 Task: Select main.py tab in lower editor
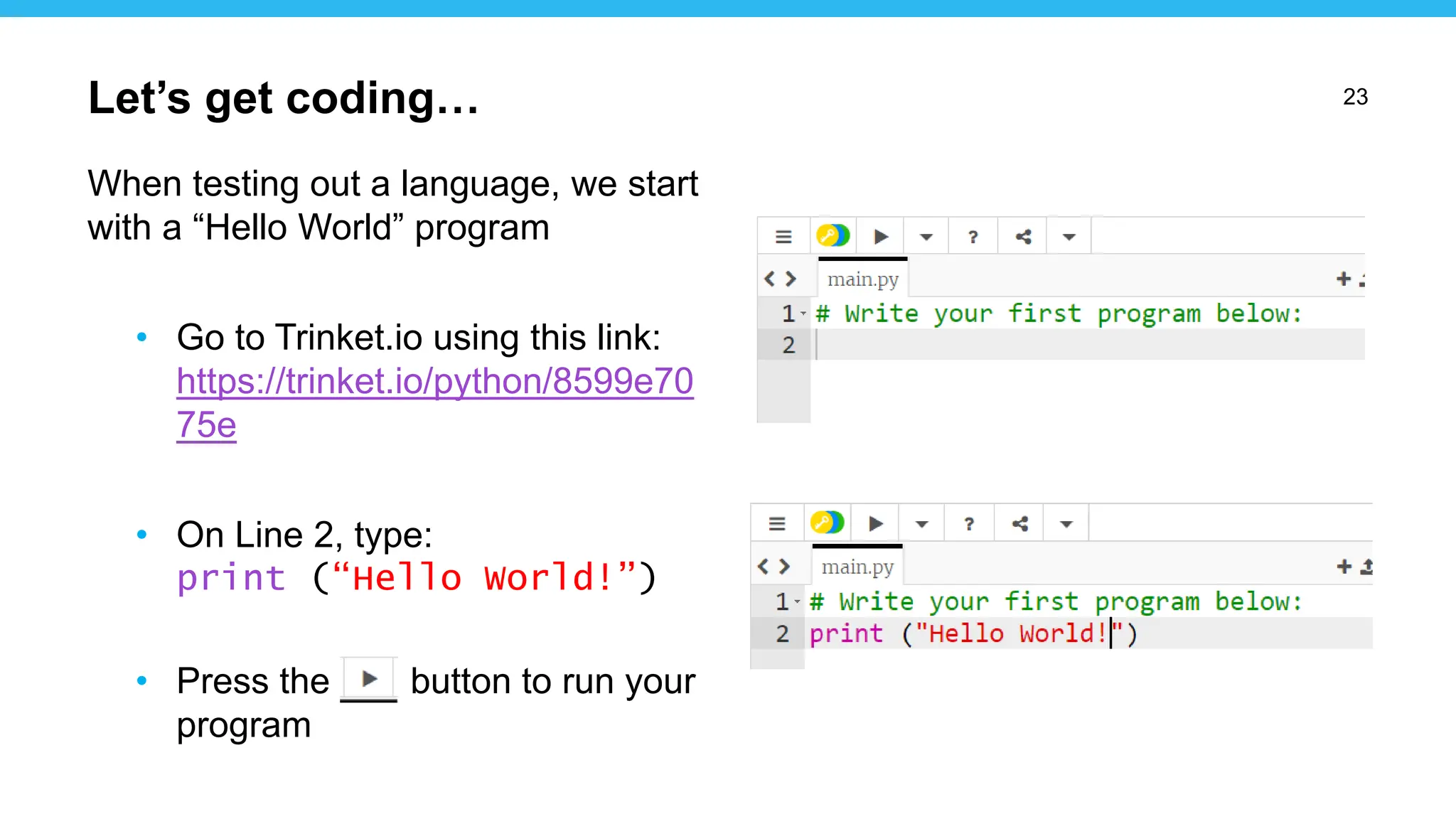[x=857, y=567]
